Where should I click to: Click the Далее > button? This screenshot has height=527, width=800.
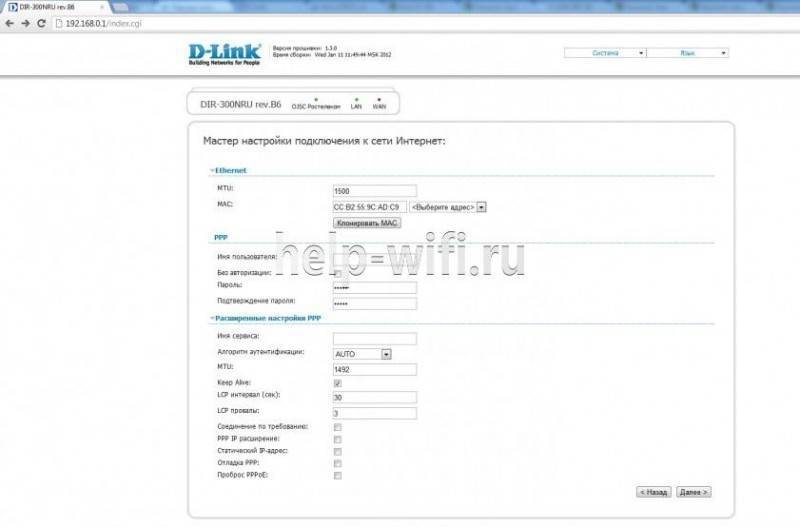[693, 492]
